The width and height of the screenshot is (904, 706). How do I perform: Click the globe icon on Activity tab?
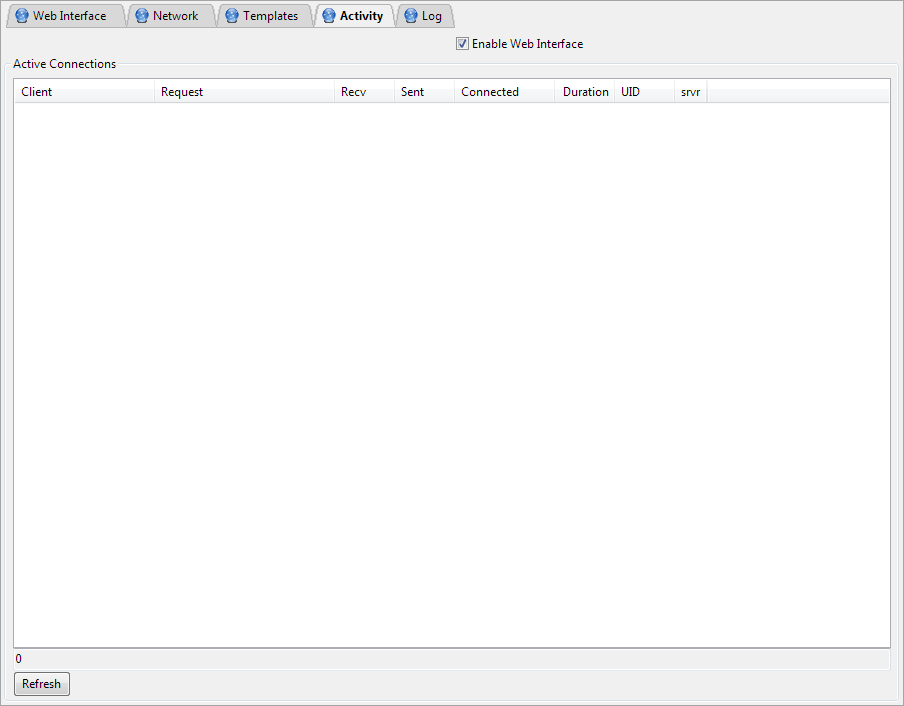coord(329,16)
